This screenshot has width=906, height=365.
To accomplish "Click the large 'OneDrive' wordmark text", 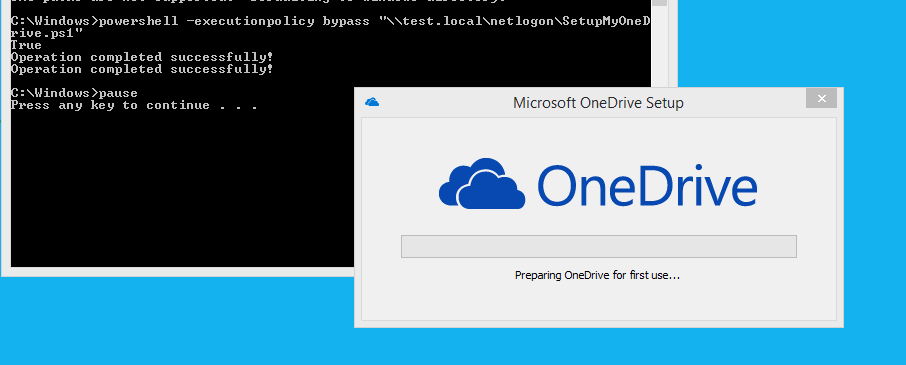I will (x=647, y=186).
